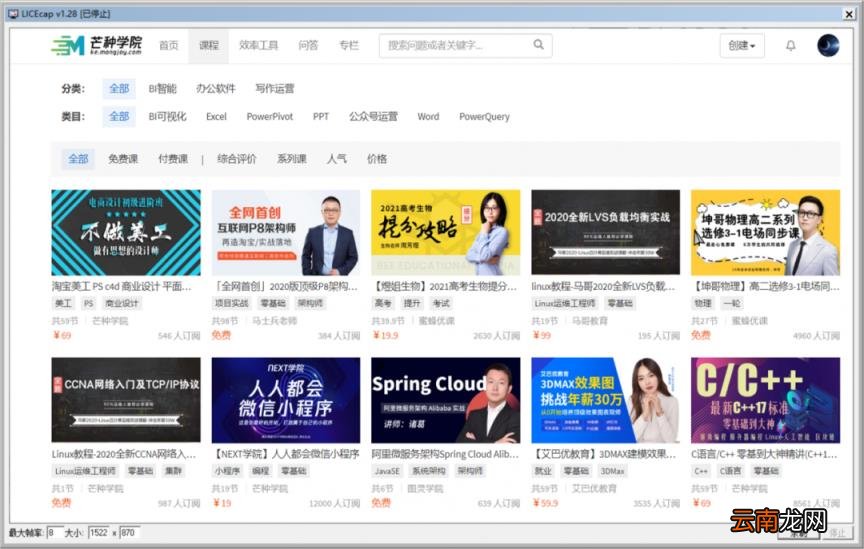Viewport: 864px width, 549px height.
Task: Open the 不做美工 course thumbnail
Action: click(126, 233)
